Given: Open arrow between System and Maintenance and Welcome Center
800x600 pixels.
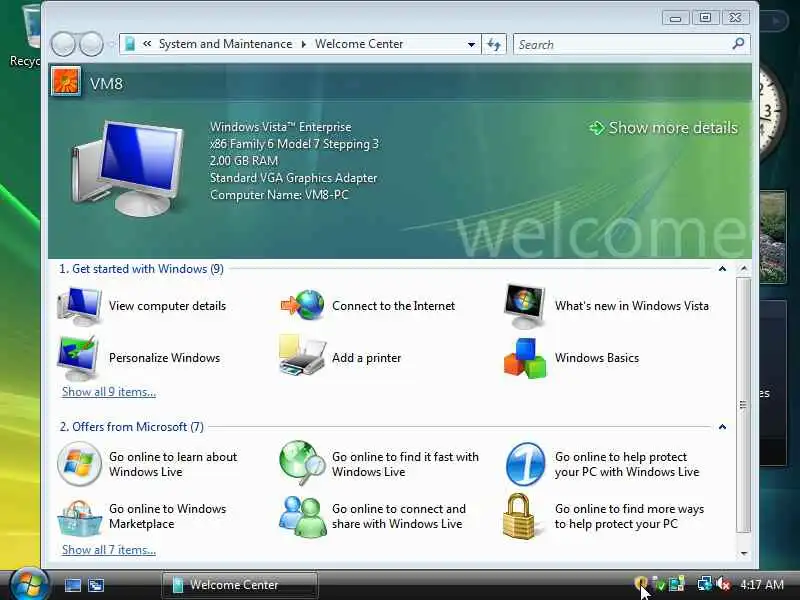Looking at the screenshot, I should point(304,44).
